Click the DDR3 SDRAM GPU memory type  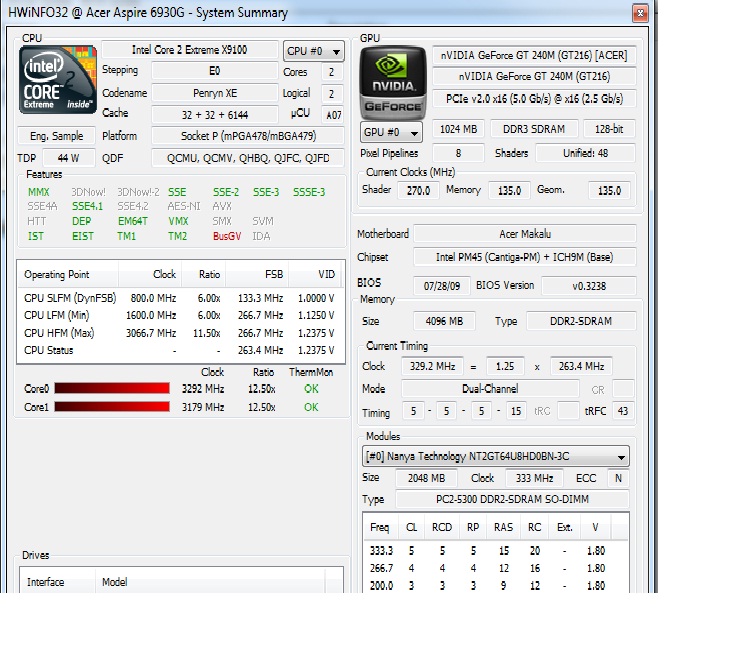coord(534,129)
